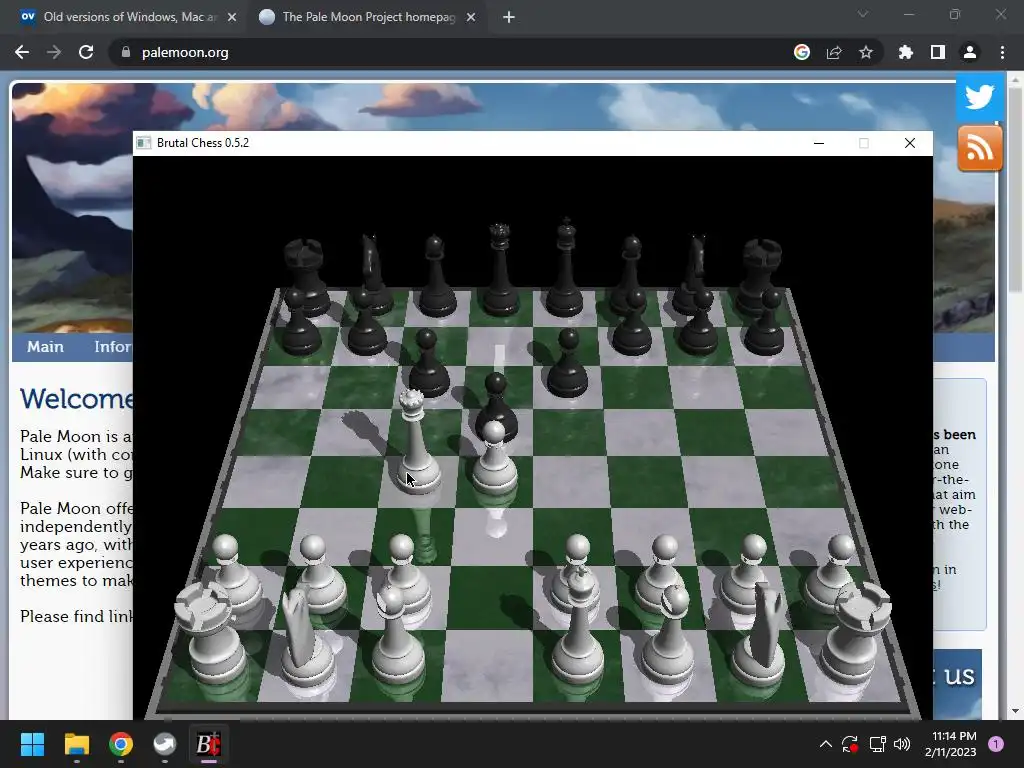Bookmark this tab with the star

click(x=866, y=52)
